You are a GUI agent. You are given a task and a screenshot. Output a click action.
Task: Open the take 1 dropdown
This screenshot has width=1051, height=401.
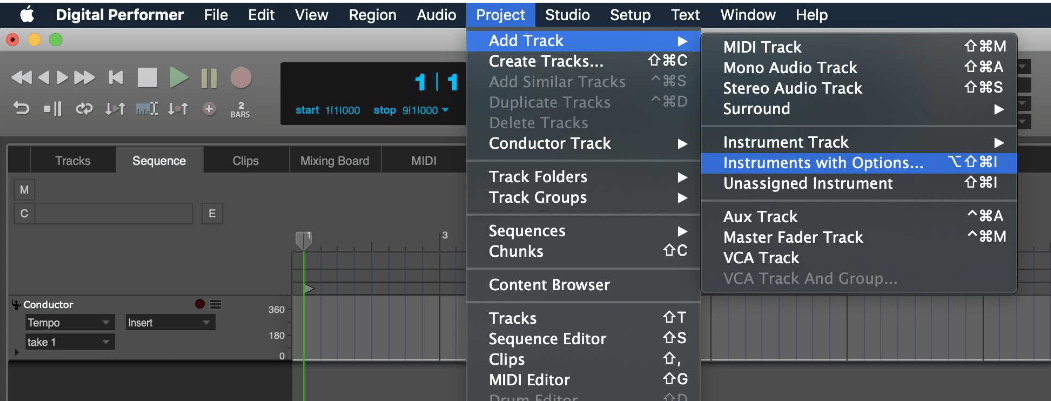70,342
